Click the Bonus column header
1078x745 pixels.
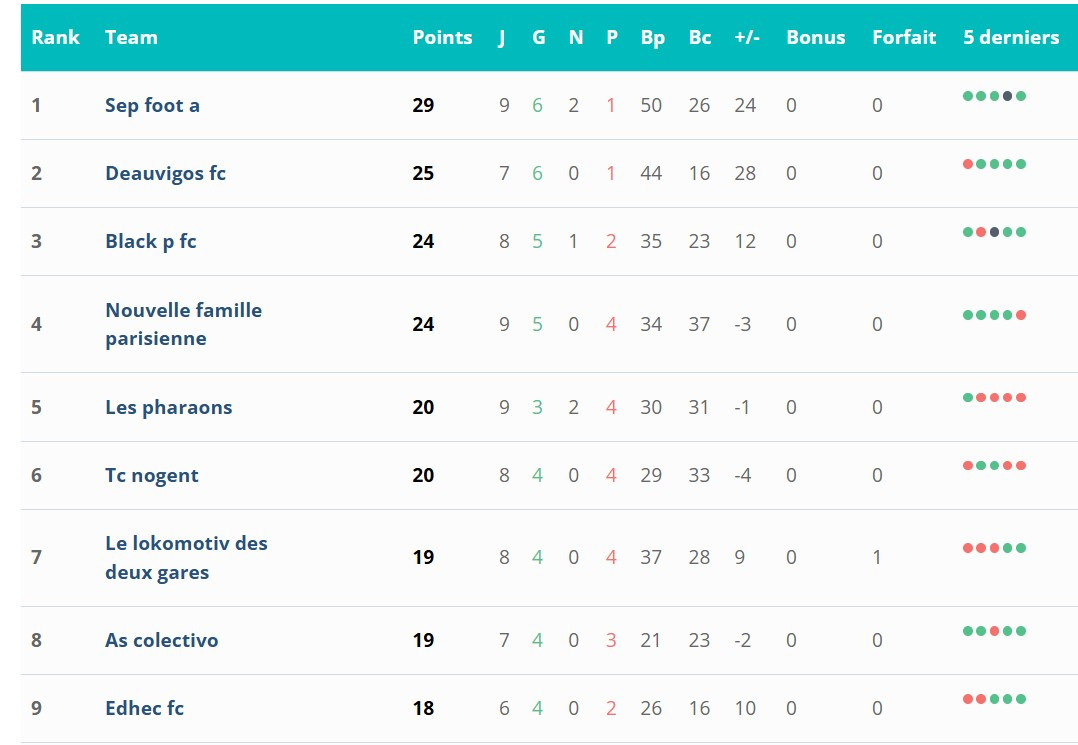815,37
